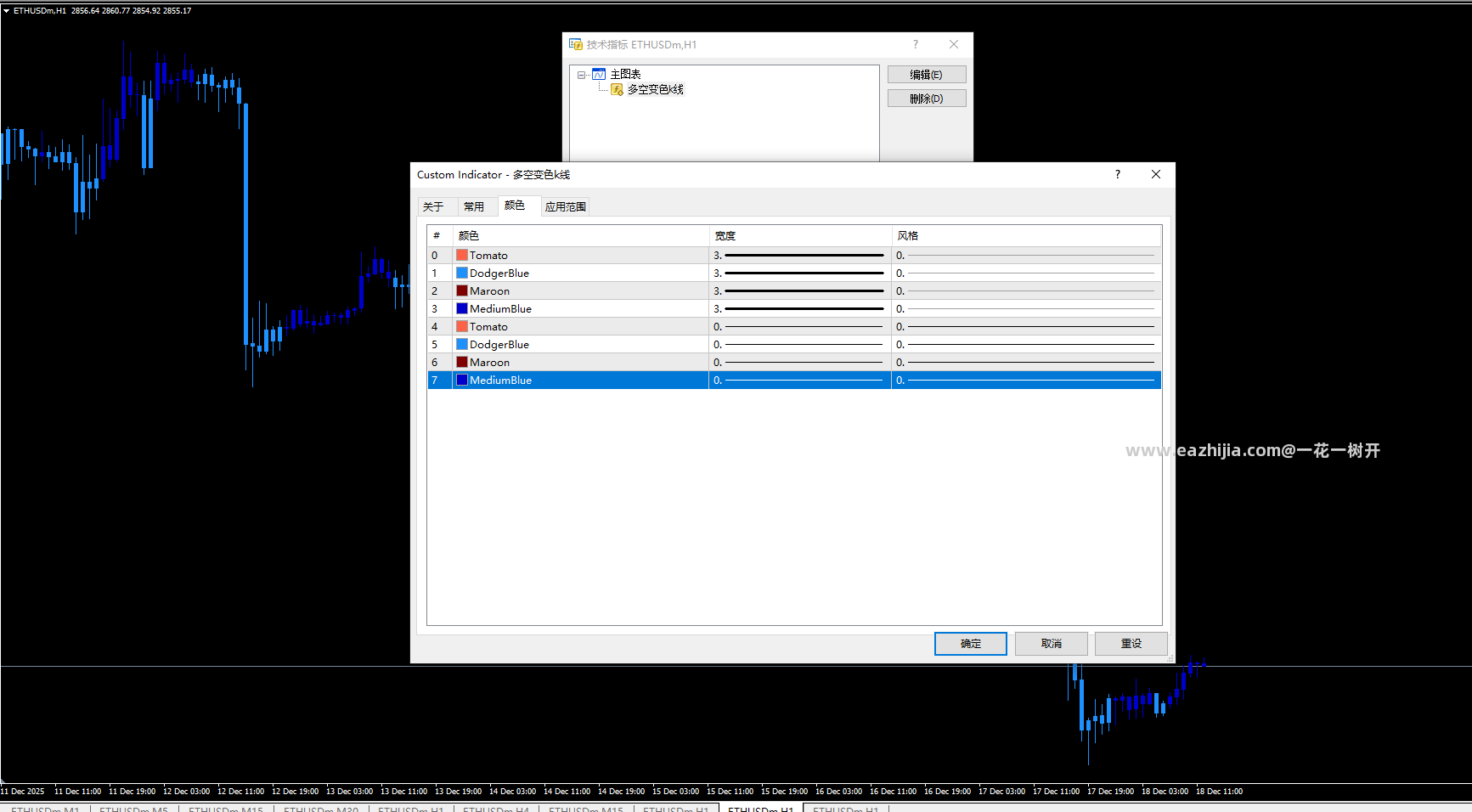
Task: Open the line style setting for row 5
Action: click(1026, 344)
